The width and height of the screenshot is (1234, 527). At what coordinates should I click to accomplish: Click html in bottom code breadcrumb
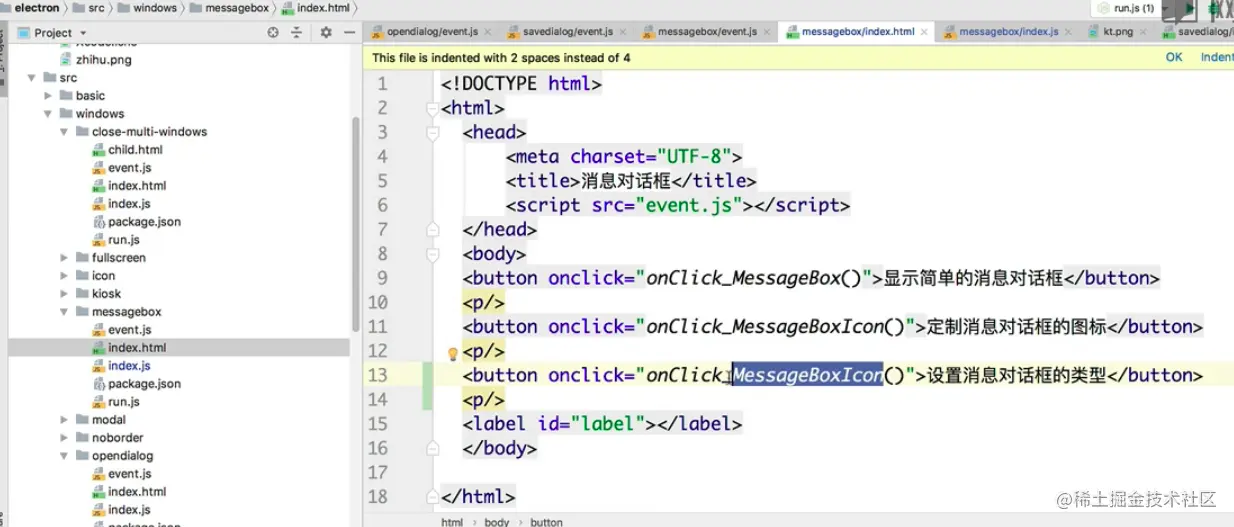tap(452, 522)
